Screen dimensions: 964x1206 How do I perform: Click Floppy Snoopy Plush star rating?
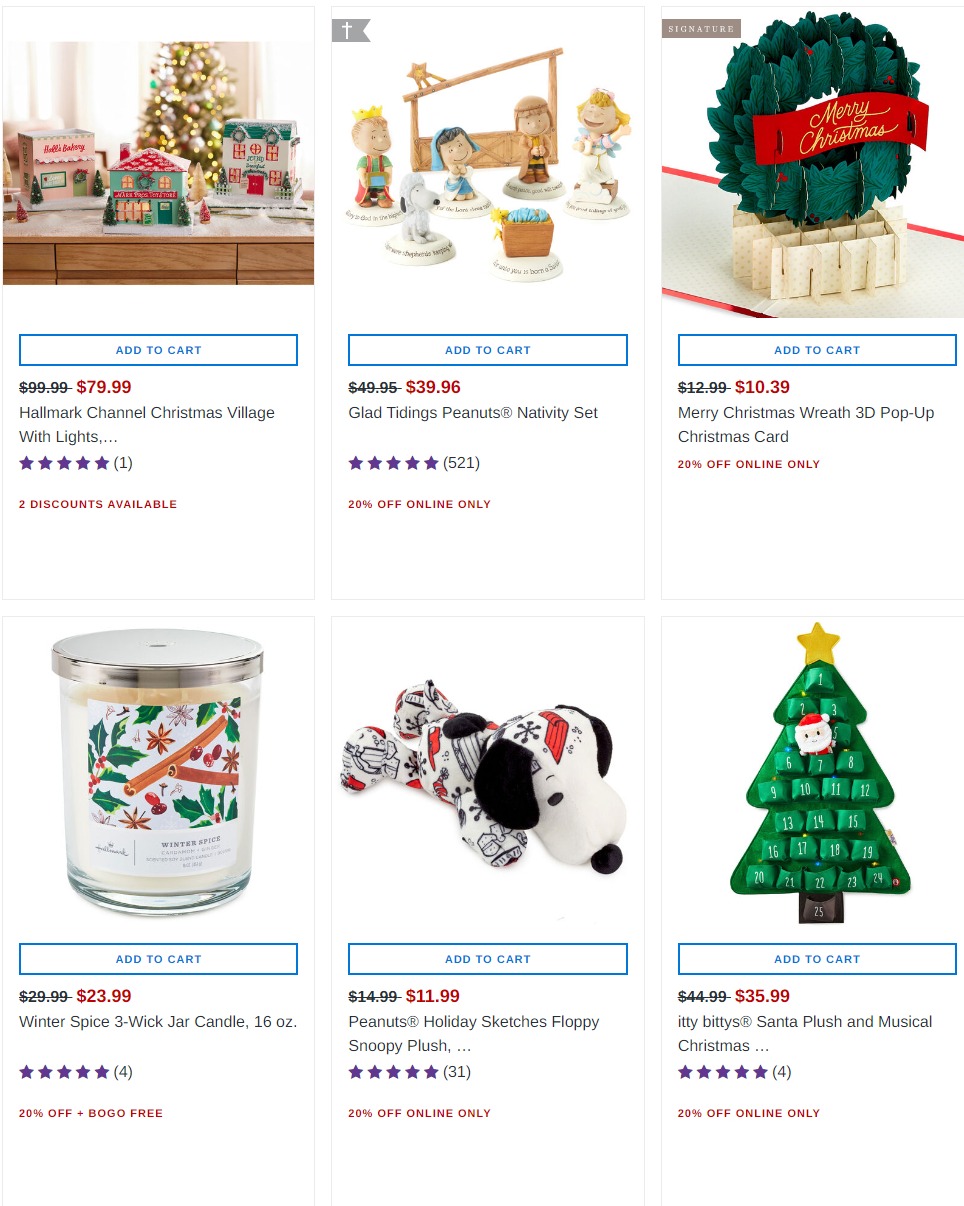(410, 1072)
